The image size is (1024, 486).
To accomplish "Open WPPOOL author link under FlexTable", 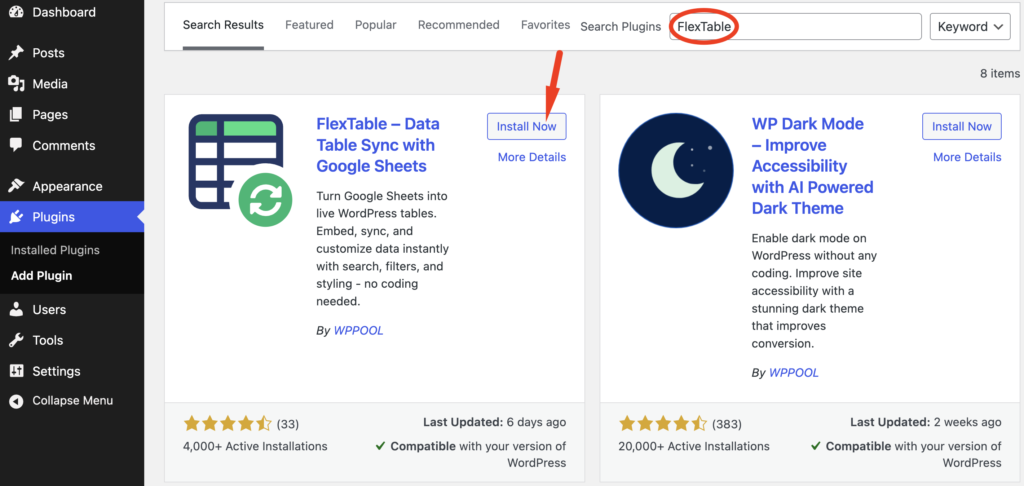I will (359, 331).
